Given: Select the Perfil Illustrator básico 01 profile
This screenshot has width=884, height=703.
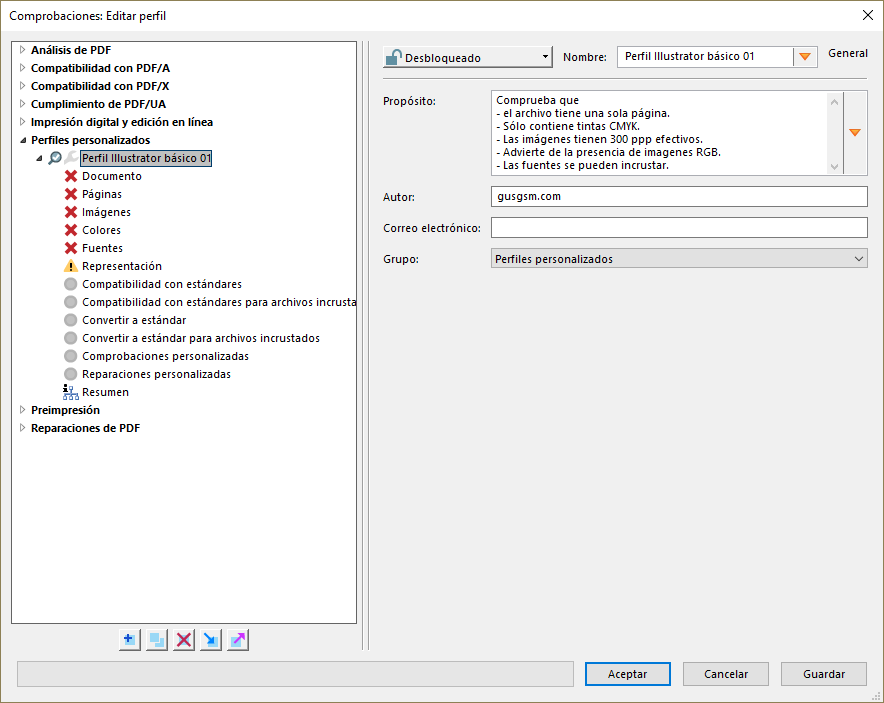Looking at the screenshot, I should 146,158.
